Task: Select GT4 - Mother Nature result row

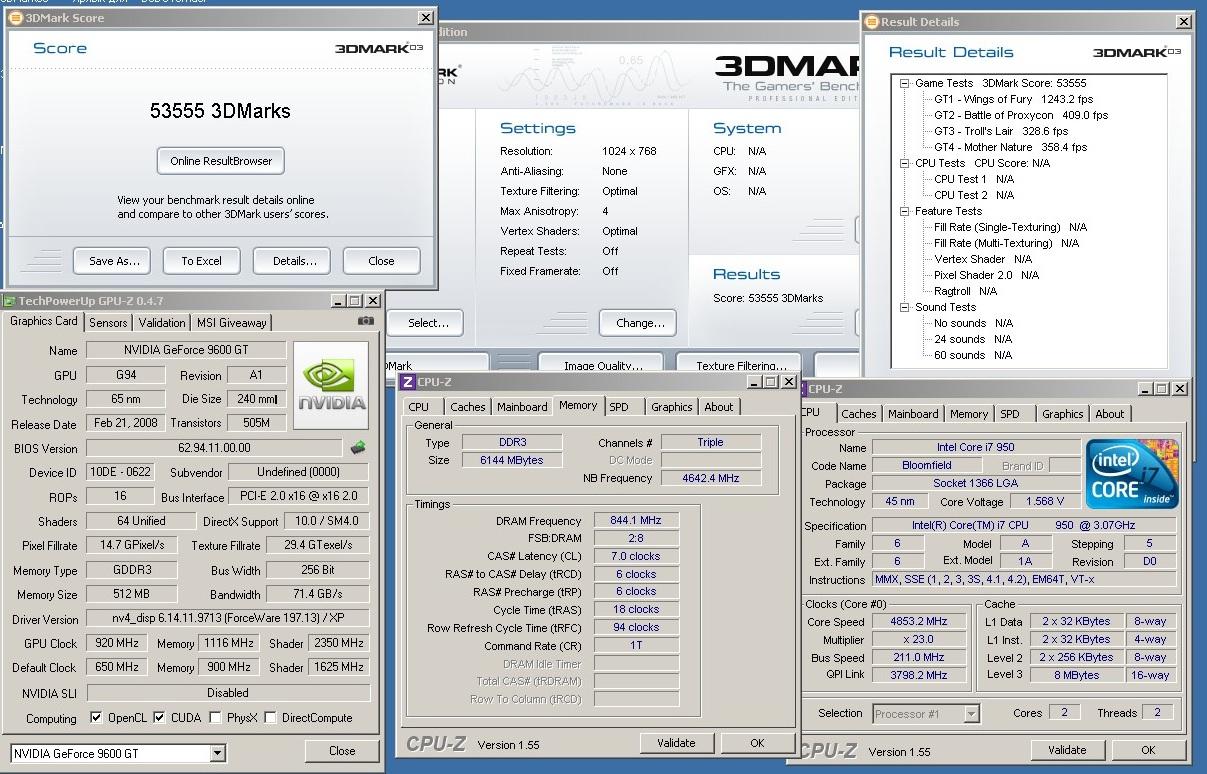Action: 1010,147
